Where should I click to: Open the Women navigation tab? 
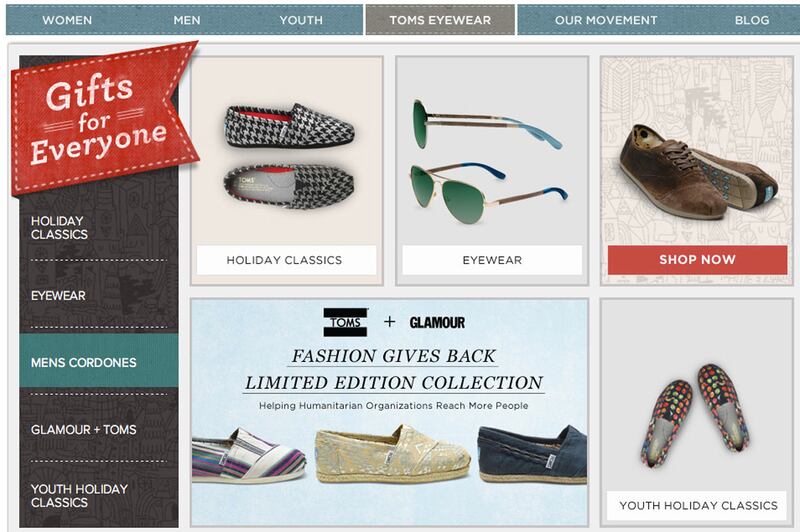[67, 20]
